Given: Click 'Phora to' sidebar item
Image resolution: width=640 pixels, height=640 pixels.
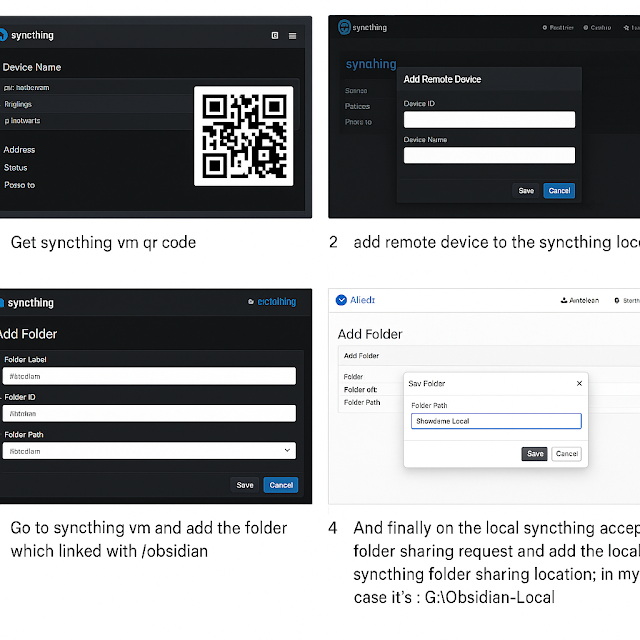Looking at the screenshot, I should (358, 122).
